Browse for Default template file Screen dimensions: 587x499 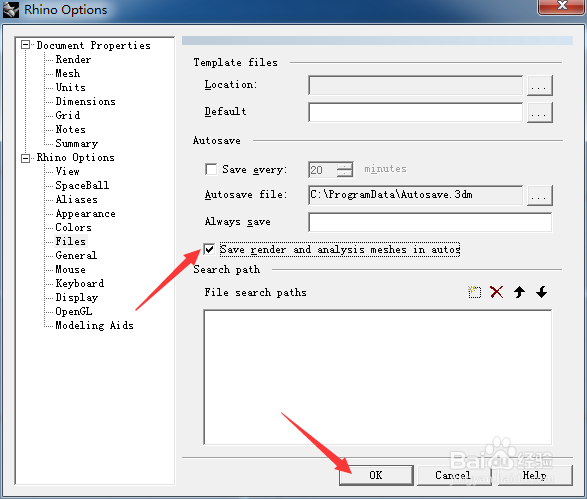tap(539, 113)
